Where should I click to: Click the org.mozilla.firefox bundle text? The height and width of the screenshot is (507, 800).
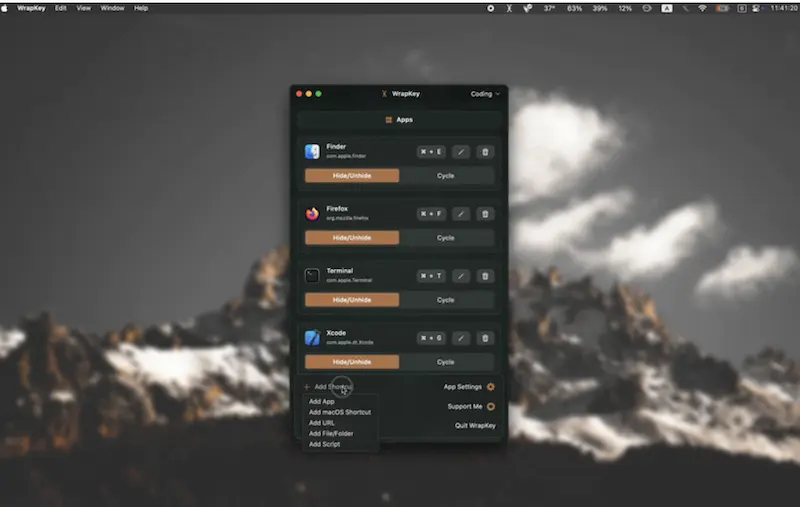tap(347, 218)
